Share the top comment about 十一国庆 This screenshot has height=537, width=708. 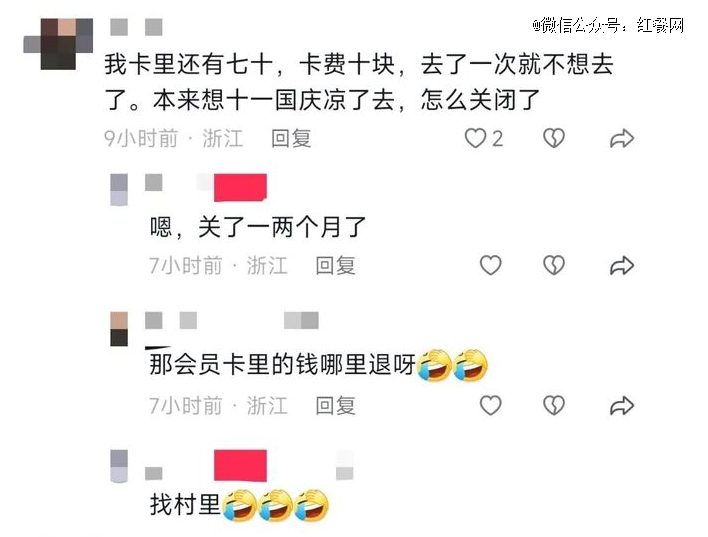[622, 139]
